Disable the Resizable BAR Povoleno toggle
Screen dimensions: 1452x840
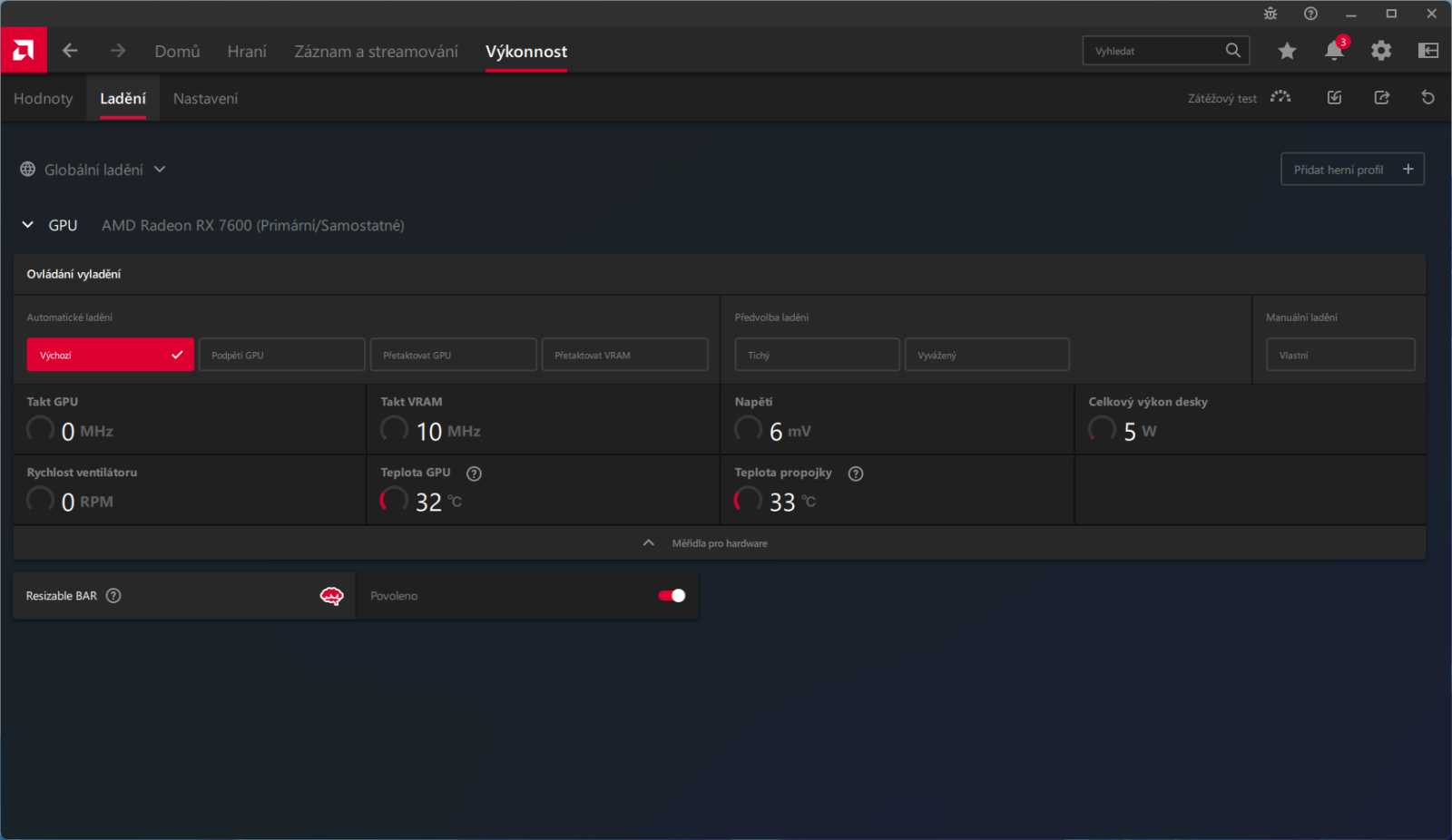(x=672, y=596)
